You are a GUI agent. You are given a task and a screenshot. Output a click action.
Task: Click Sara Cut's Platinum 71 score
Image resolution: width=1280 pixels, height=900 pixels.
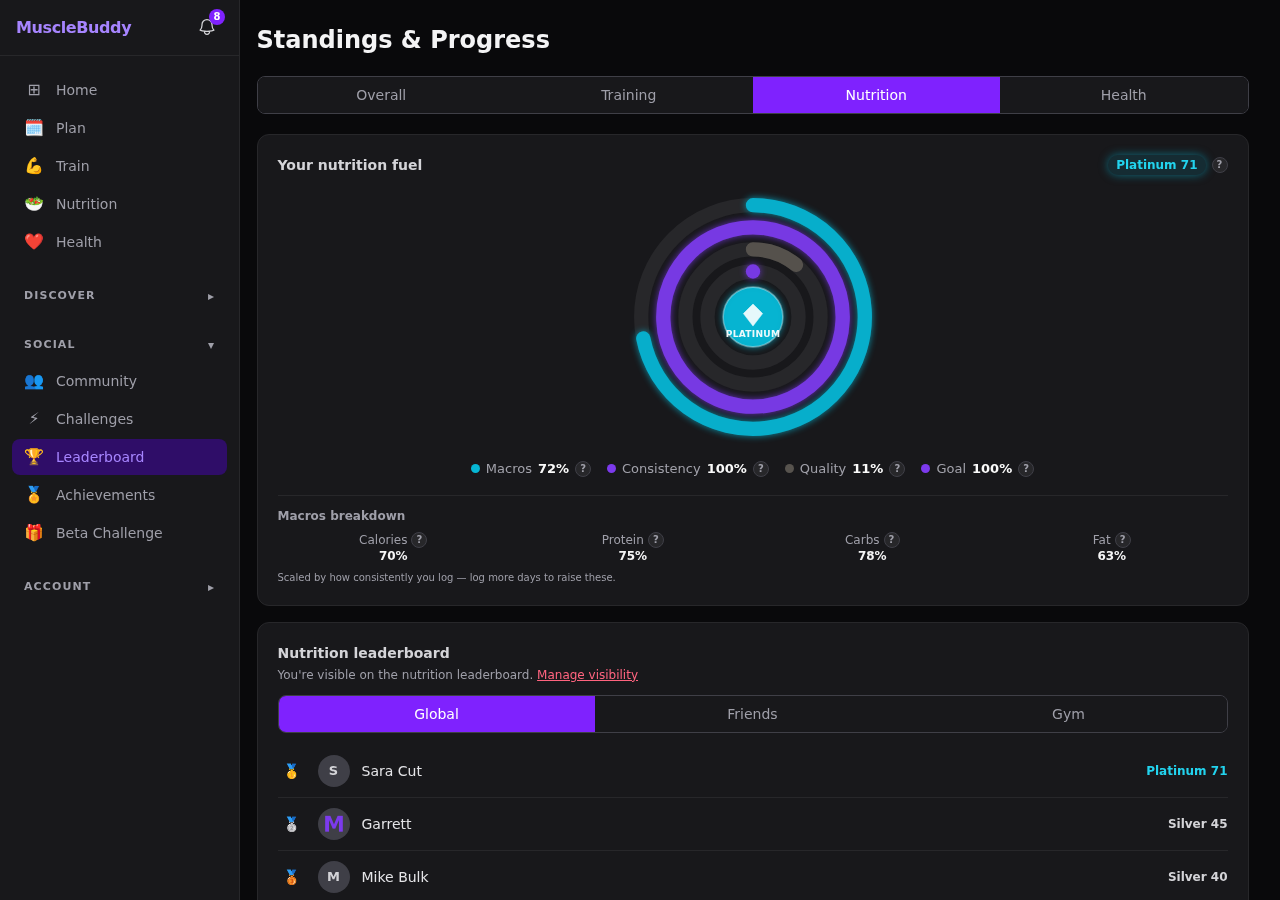[x=1187, y=771]
